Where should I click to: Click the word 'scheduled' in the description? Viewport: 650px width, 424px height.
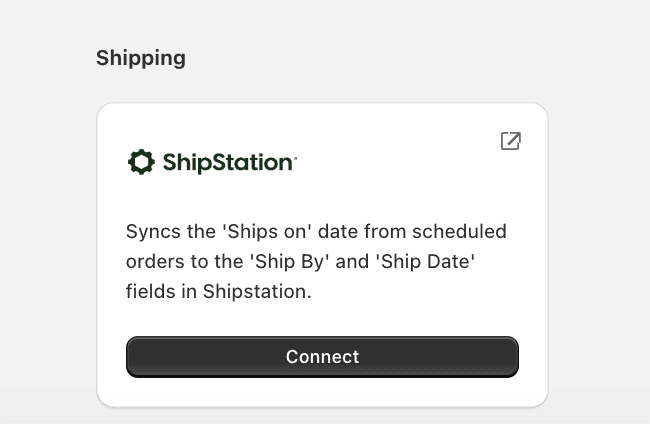(457, 232)
